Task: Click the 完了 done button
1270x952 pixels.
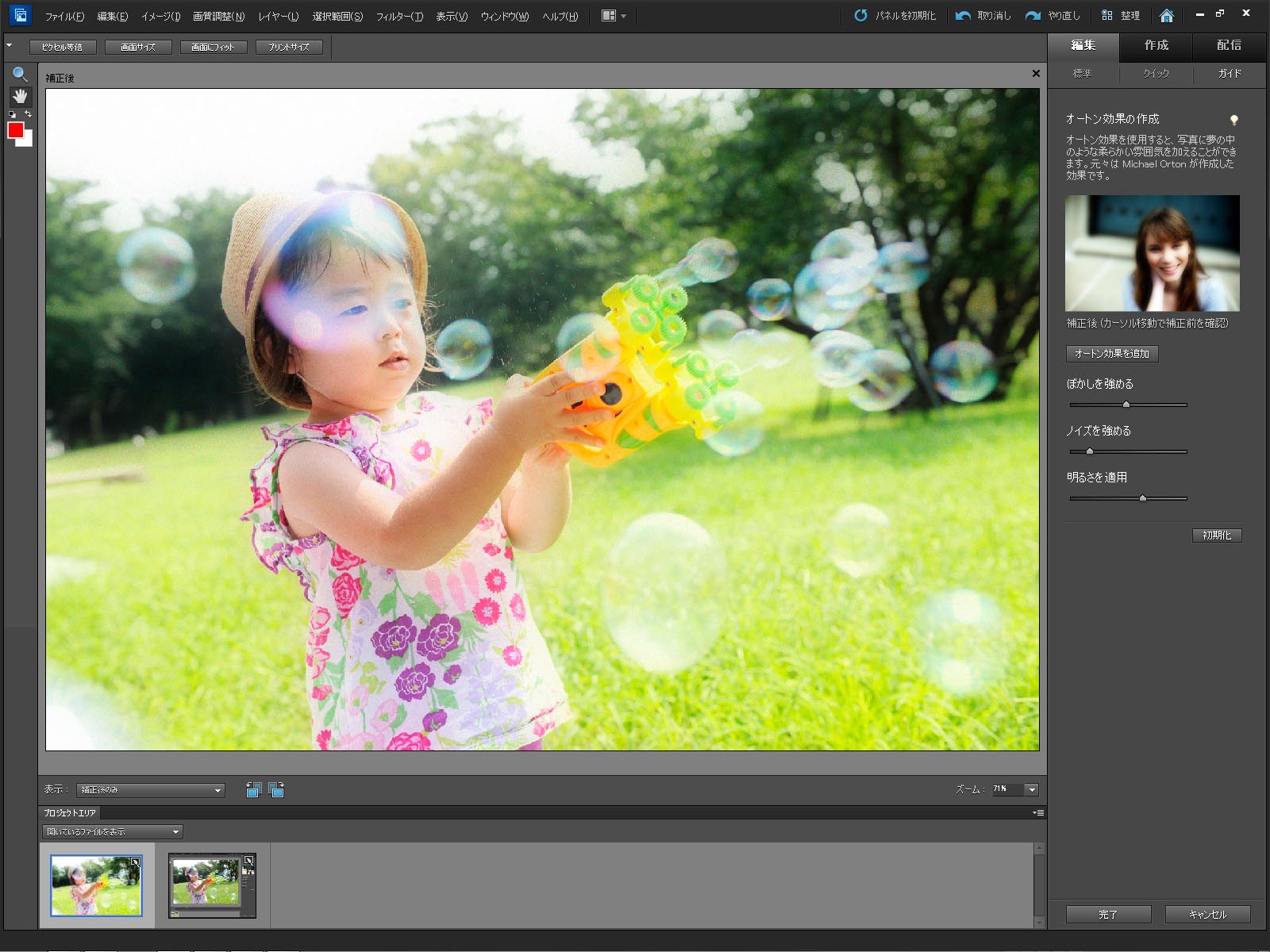Action: click(x=1108, y=915)
